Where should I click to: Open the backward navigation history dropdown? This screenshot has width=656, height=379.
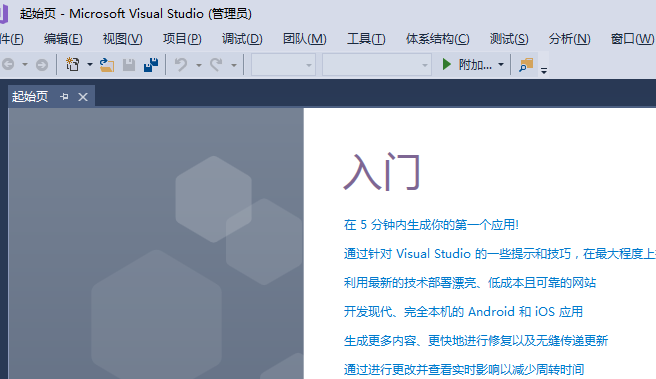click(x=25, y=65)
